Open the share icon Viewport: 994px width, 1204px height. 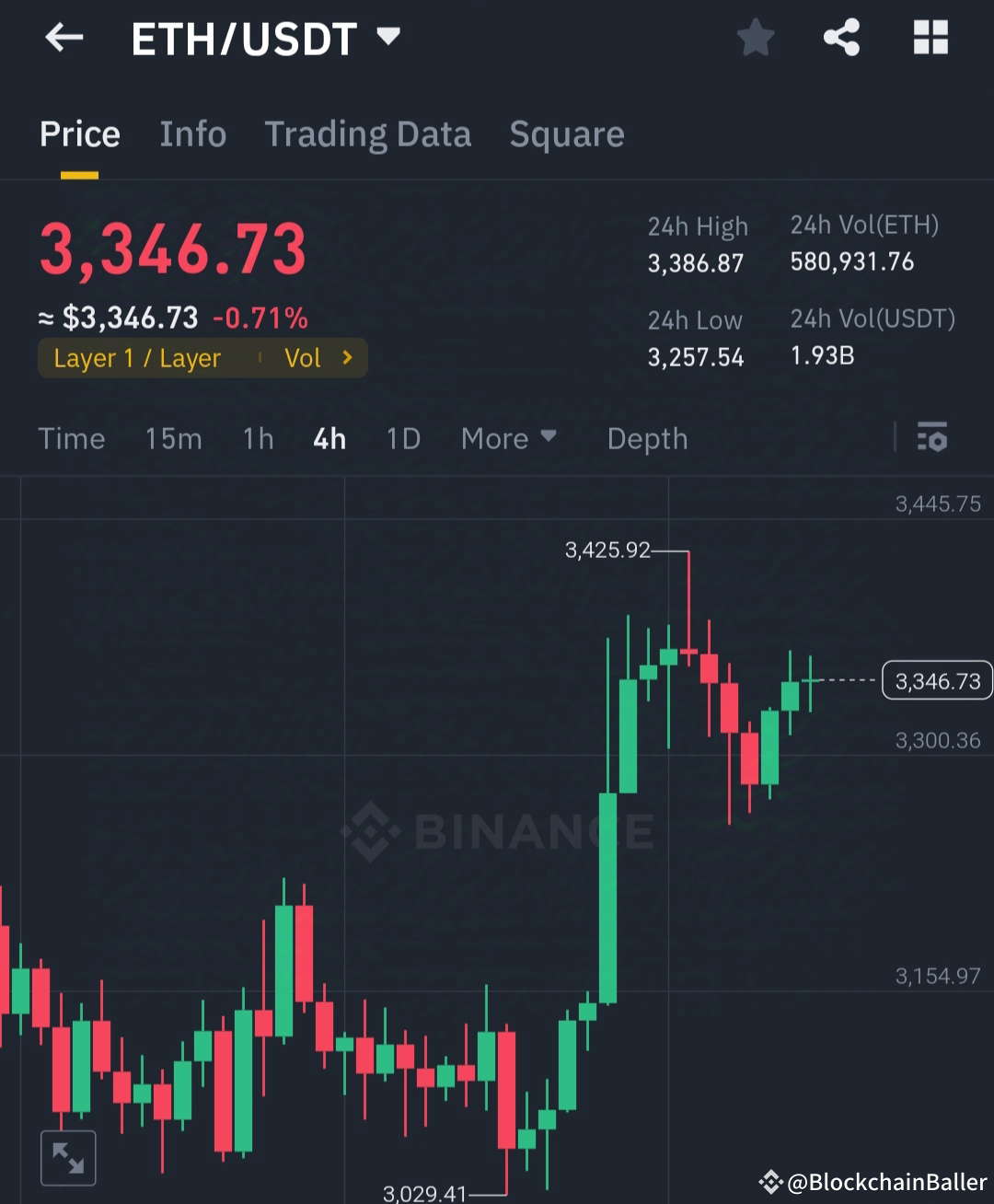click(842, 37)
